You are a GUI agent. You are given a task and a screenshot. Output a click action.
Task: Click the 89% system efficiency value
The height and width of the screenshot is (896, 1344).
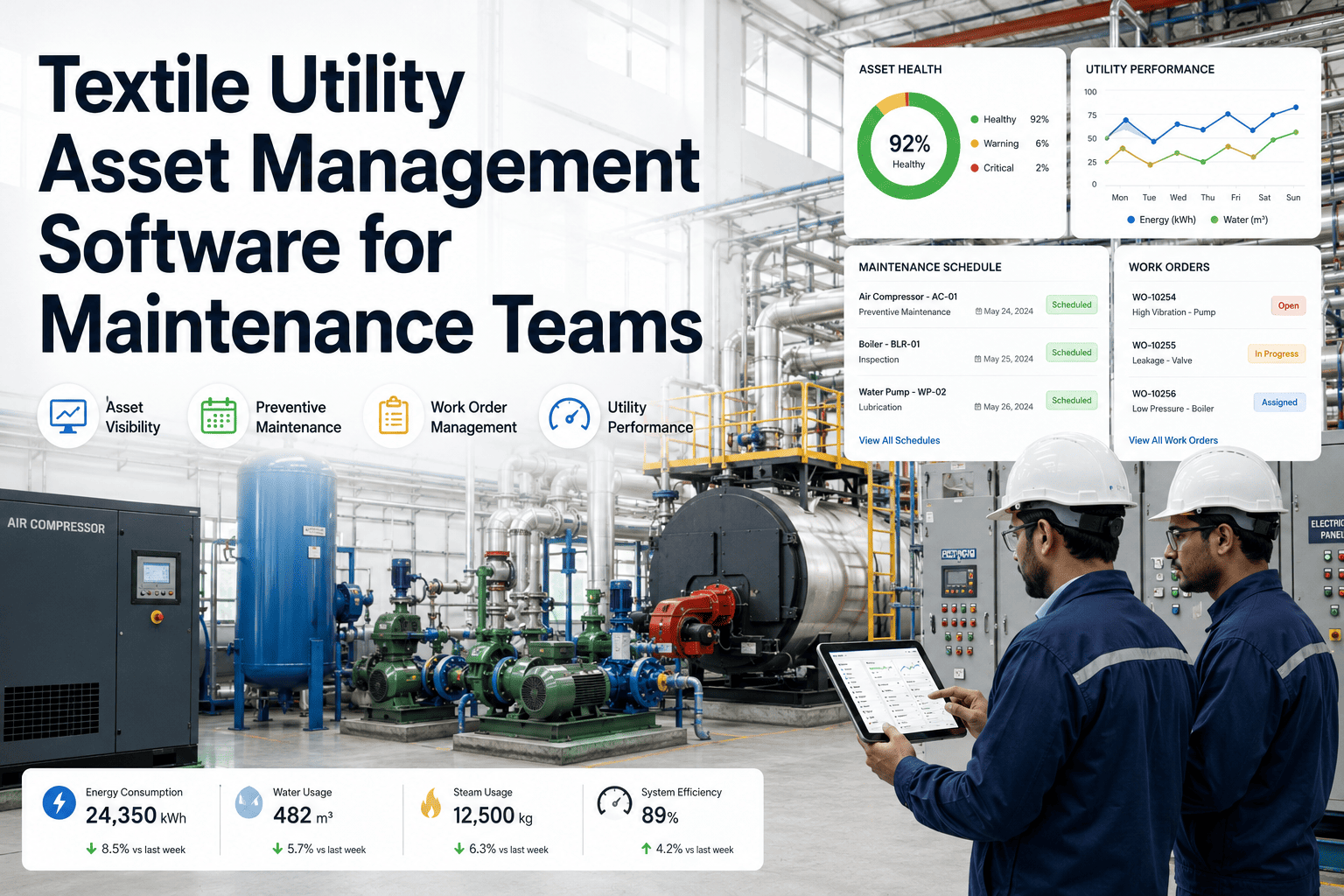click(x=660, y=815)
